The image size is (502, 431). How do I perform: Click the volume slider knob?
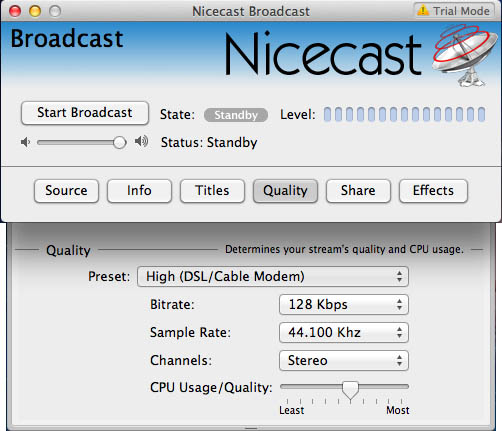pos(119,143)
